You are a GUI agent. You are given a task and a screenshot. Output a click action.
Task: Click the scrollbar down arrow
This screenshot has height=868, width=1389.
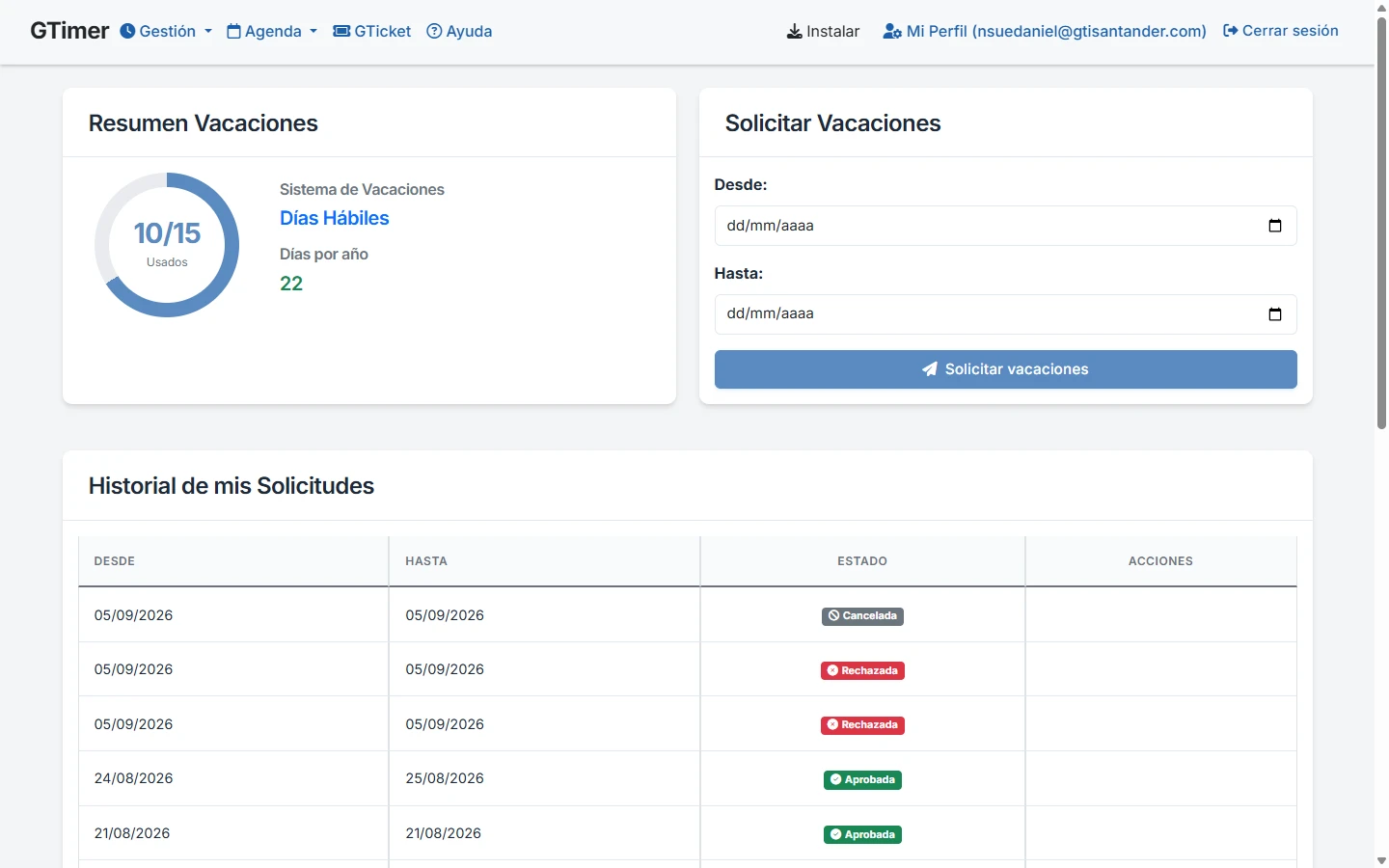point(1381,860)
